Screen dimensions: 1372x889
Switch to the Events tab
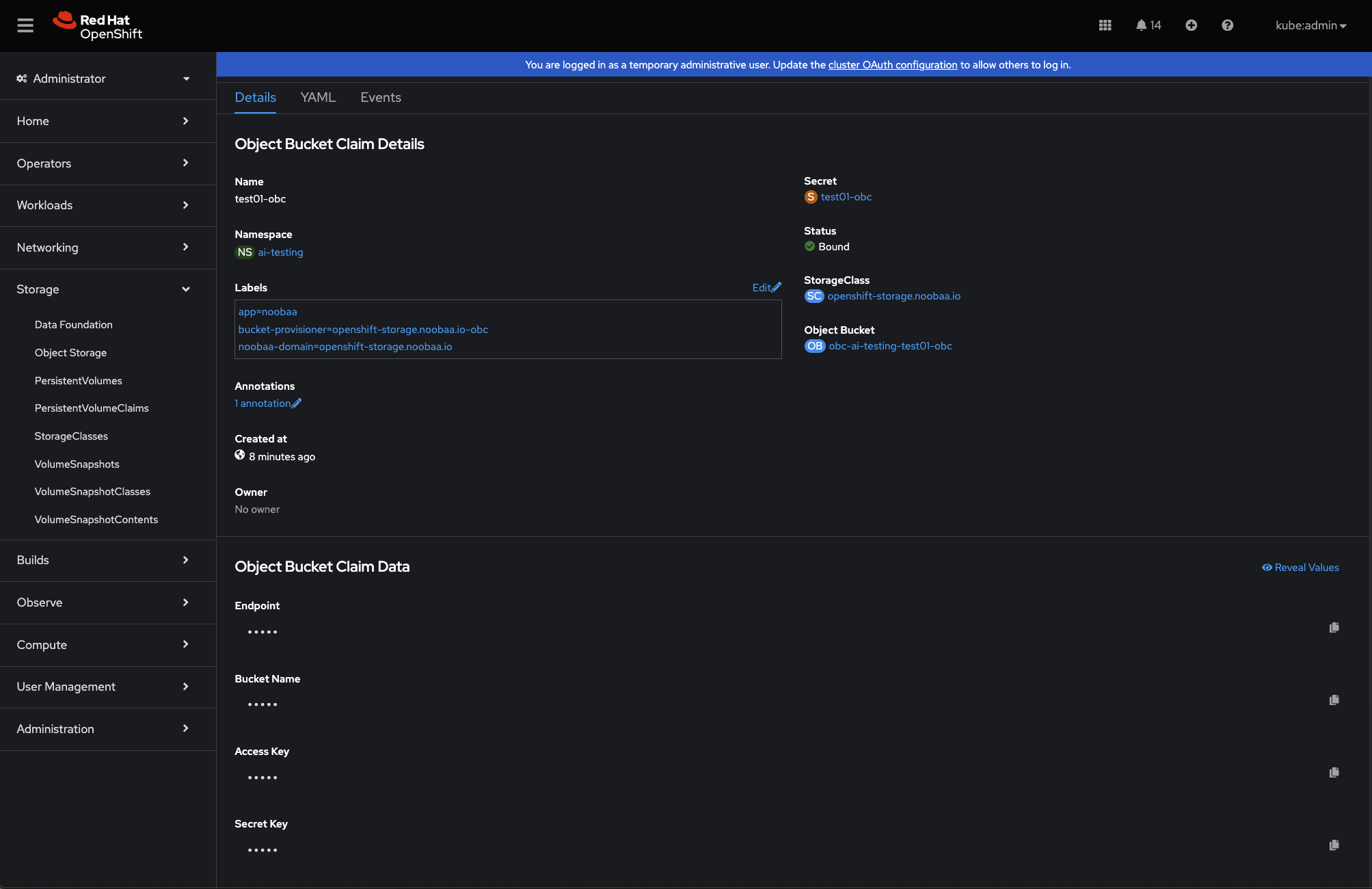pos(381,97)
